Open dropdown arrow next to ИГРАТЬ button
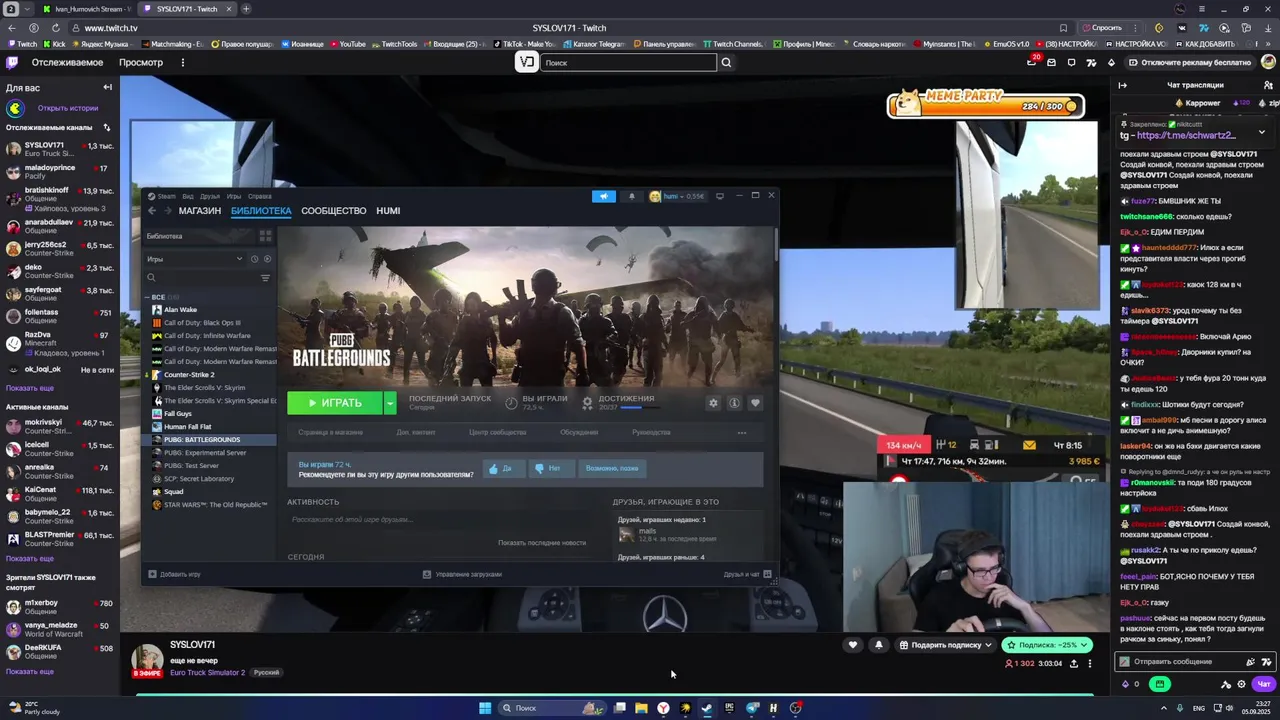 390,403
